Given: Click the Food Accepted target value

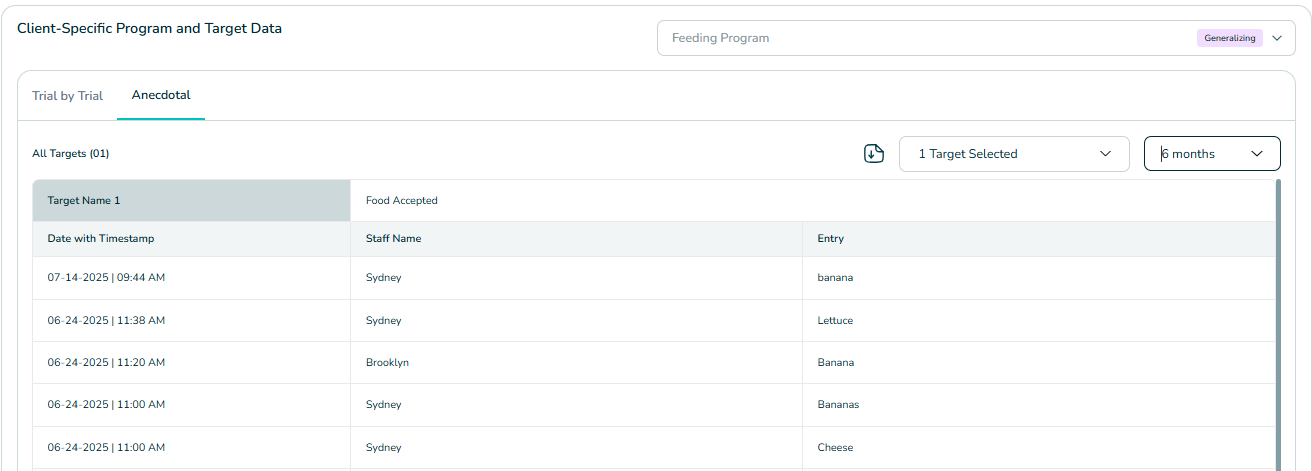Looking at the screenshot, I should click(x=402, y=200).
